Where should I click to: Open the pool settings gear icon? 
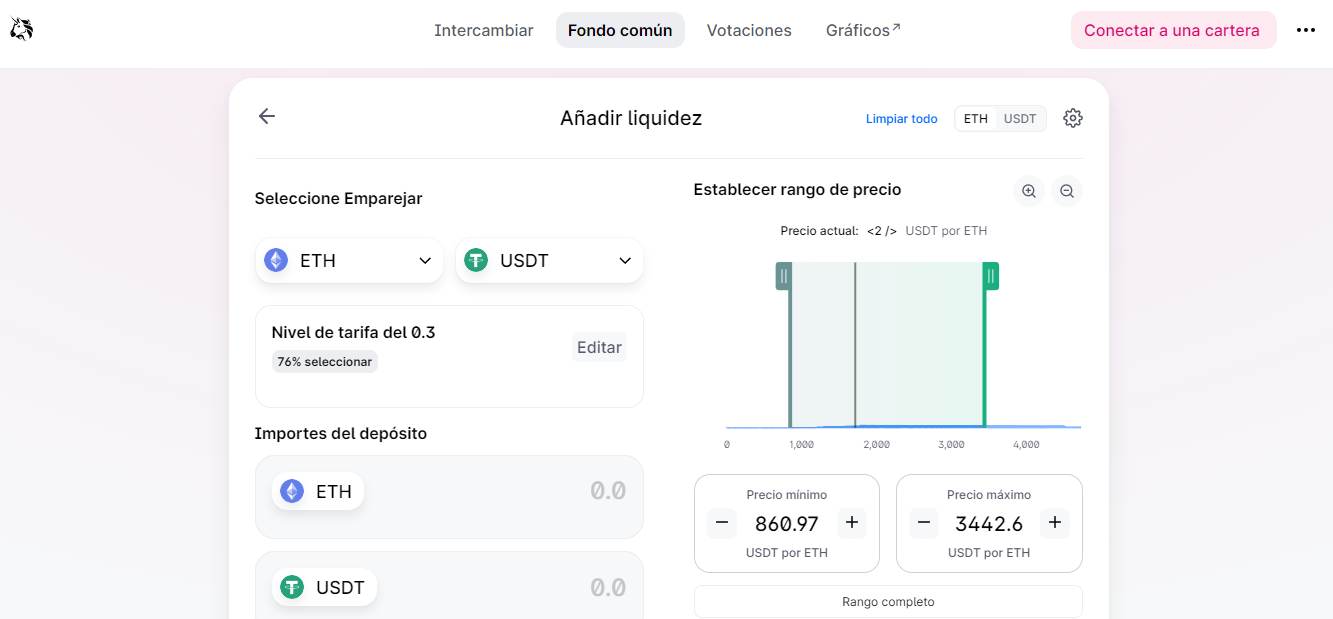(x=1073, y=118)
